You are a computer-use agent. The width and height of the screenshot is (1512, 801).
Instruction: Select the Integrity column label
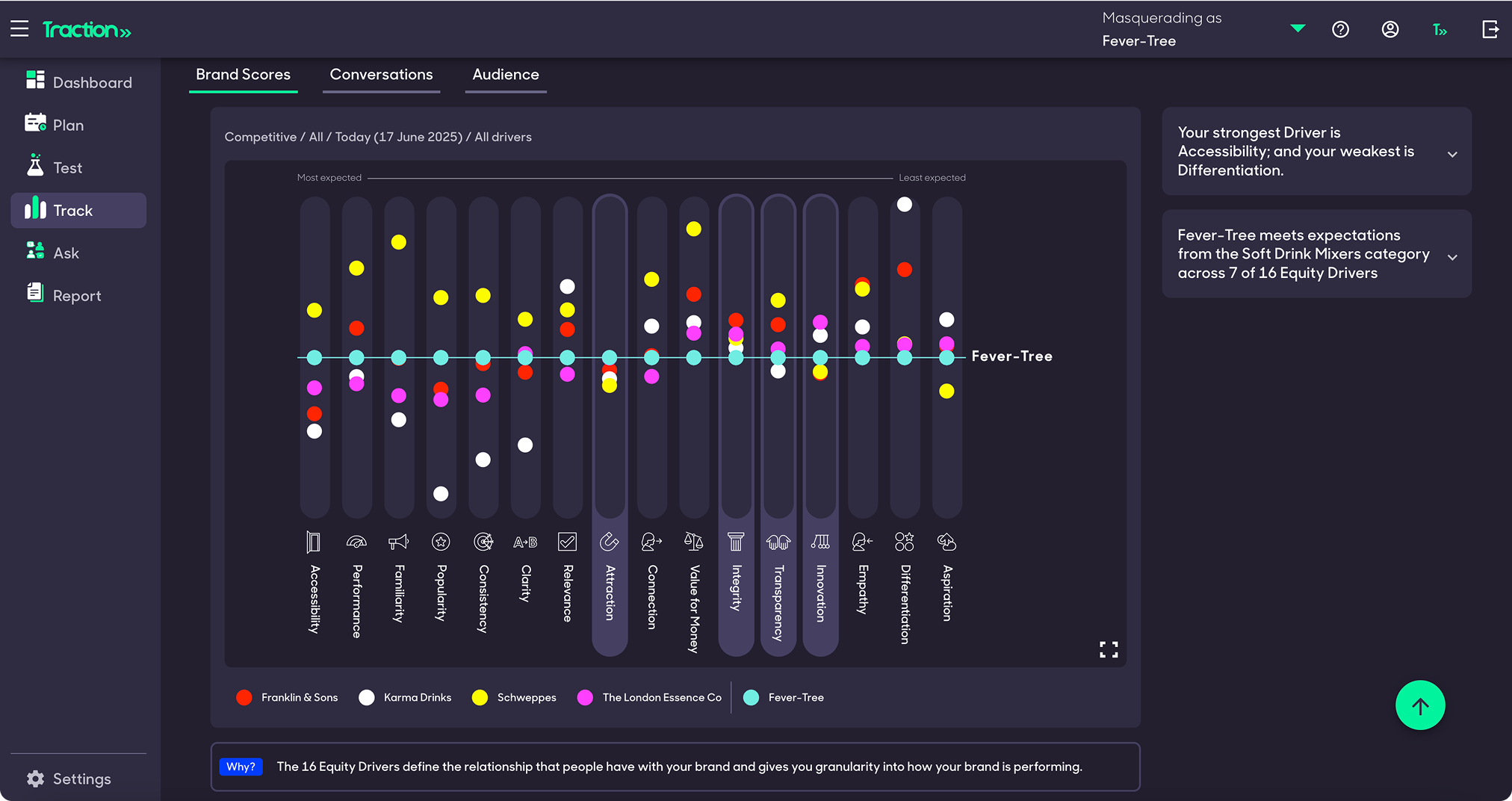click(736, 587)
